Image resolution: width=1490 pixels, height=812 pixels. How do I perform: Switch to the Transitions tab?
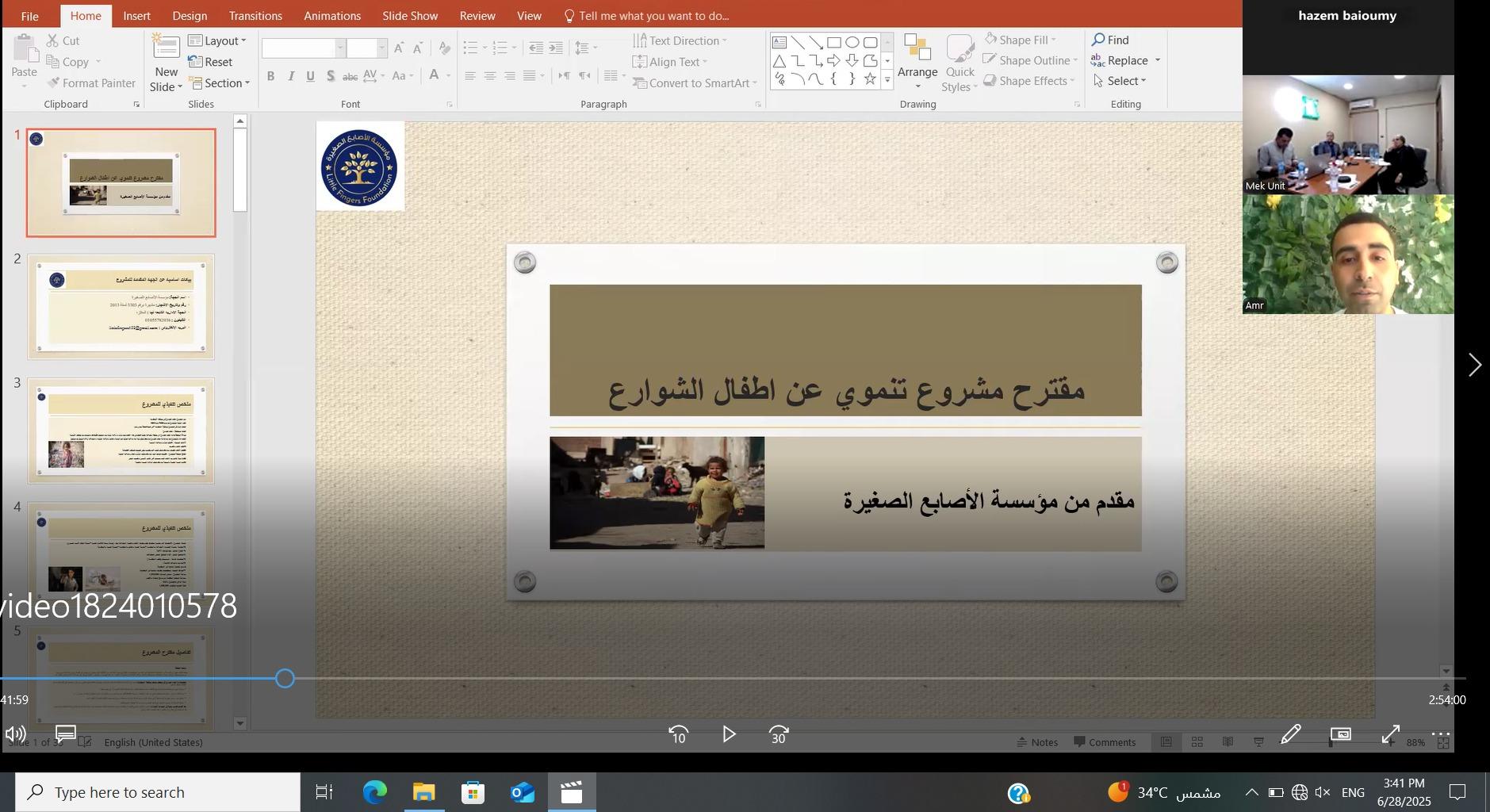click(x=255, y=16)
